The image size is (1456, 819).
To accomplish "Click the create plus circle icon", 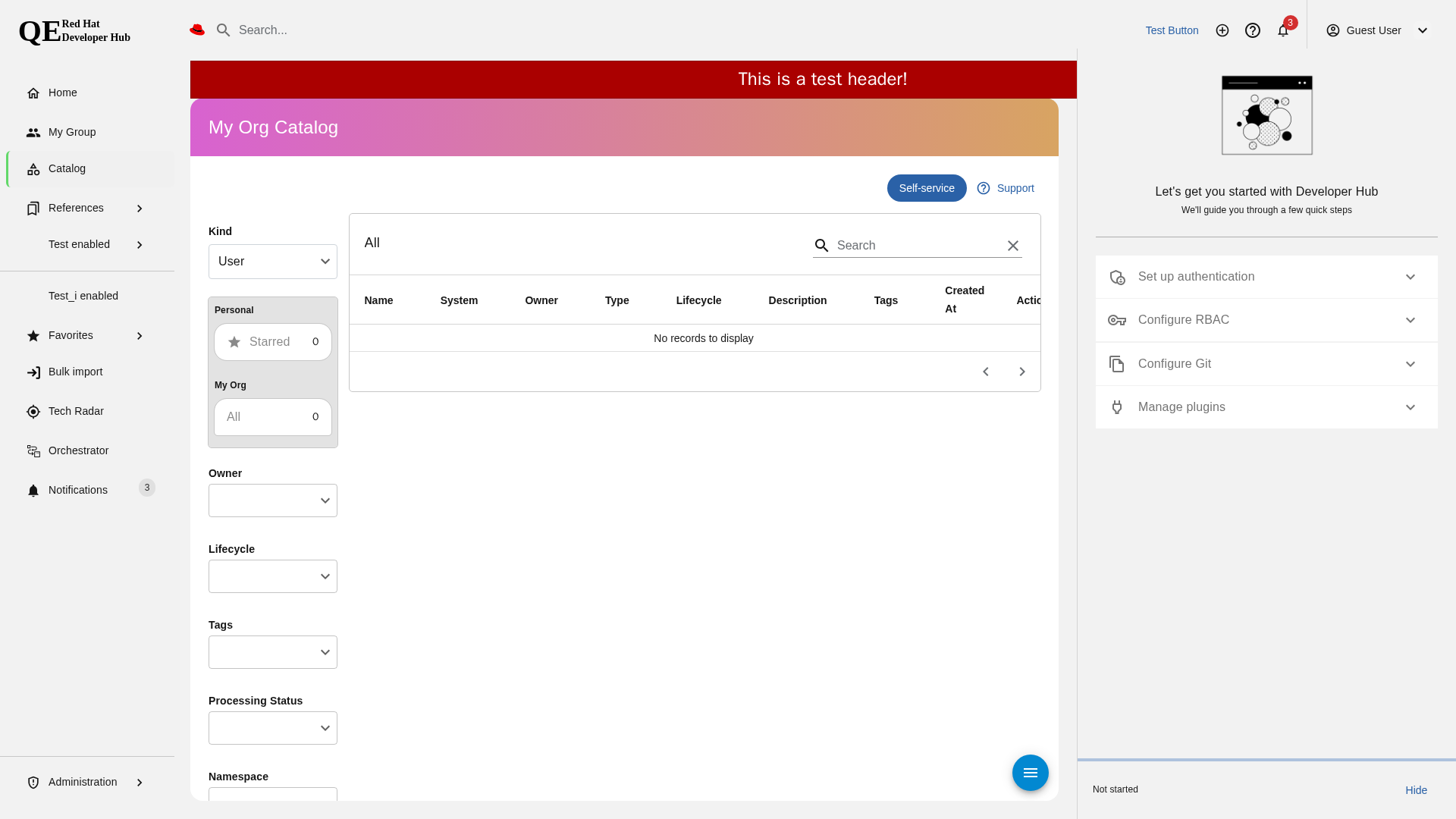I will [1222, 30].
